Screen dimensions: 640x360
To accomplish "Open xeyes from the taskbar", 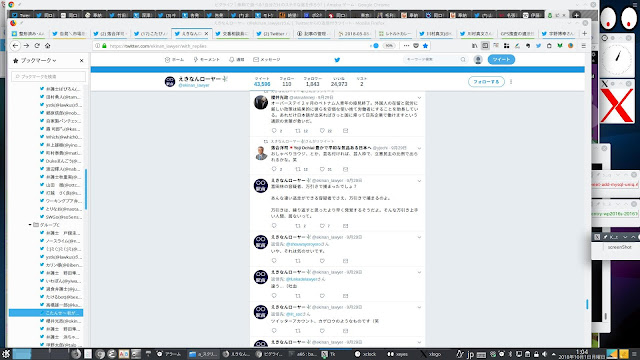I will pyautogui.click(x=397, y=354).
